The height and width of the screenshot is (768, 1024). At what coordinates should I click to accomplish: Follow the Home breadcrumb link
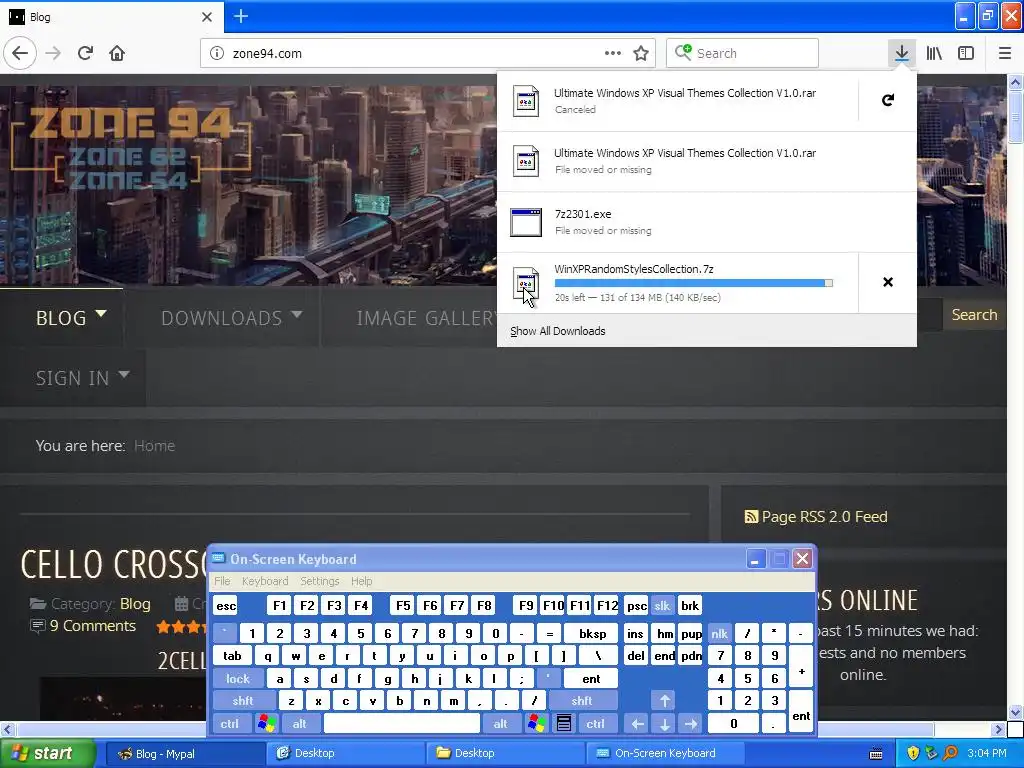coord(154,446)
